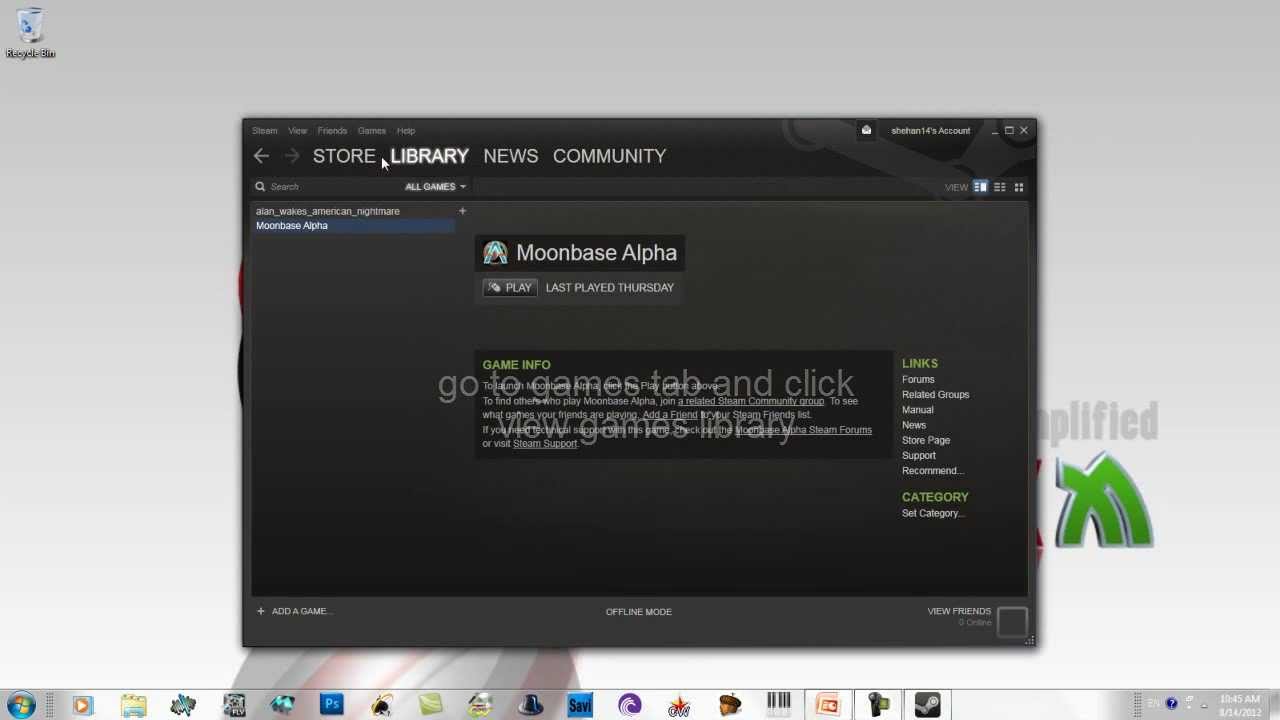1280x720 pixels.
Task: Switch to the COMMUNITY tab
Action: (x=609, y=156)
